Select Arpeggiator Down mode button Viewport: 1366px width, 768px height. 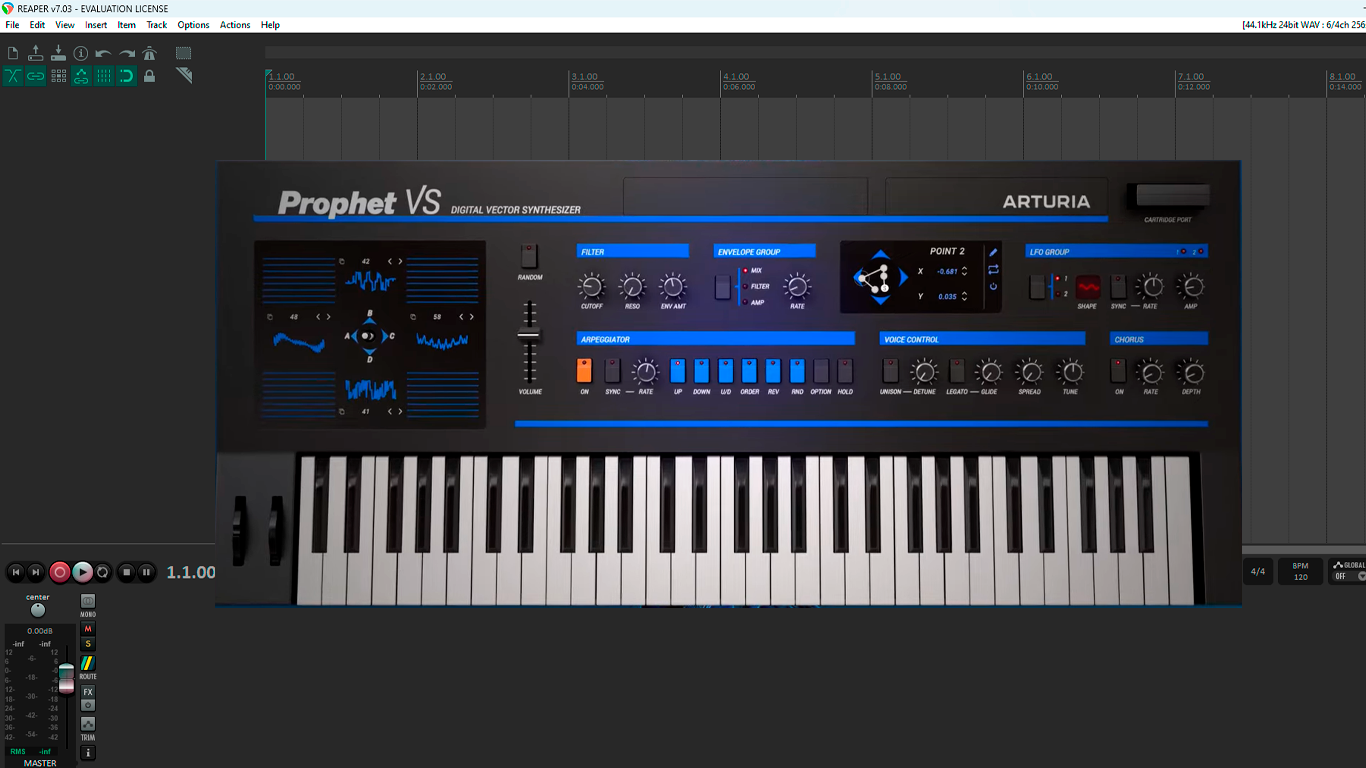701,371
